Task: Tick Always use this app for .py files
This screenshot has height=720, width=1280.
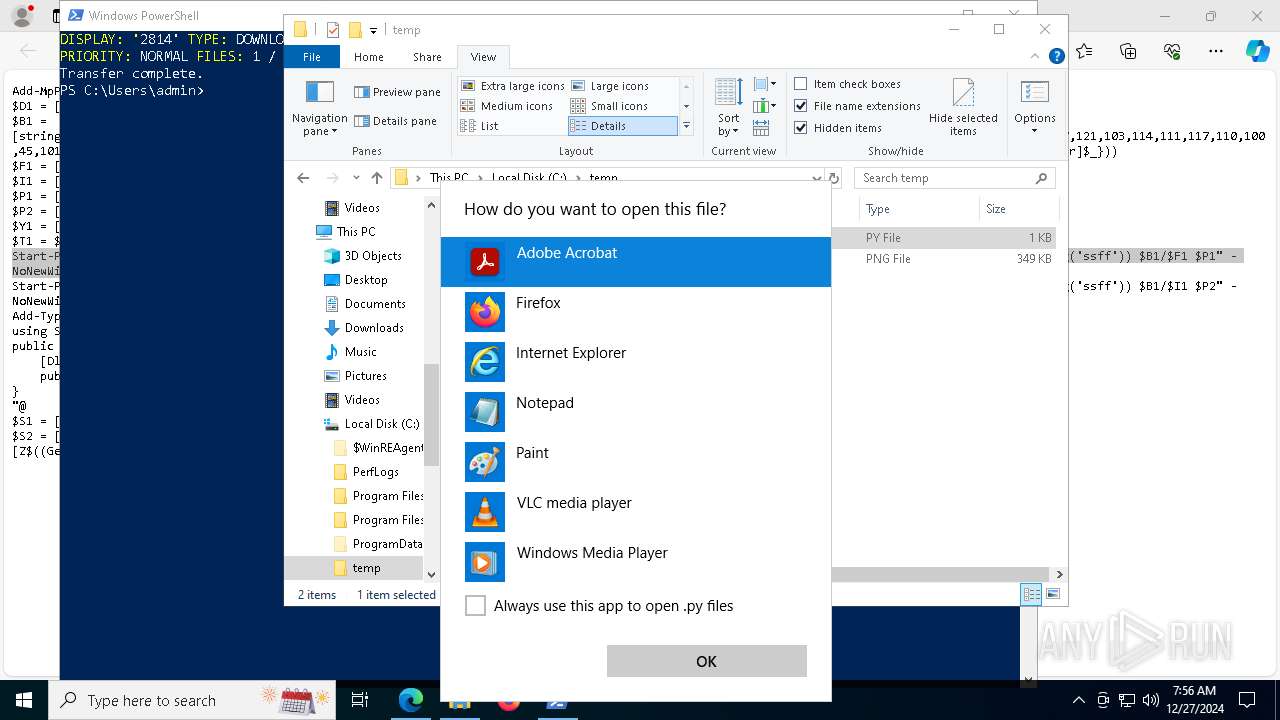Action: 476,606
